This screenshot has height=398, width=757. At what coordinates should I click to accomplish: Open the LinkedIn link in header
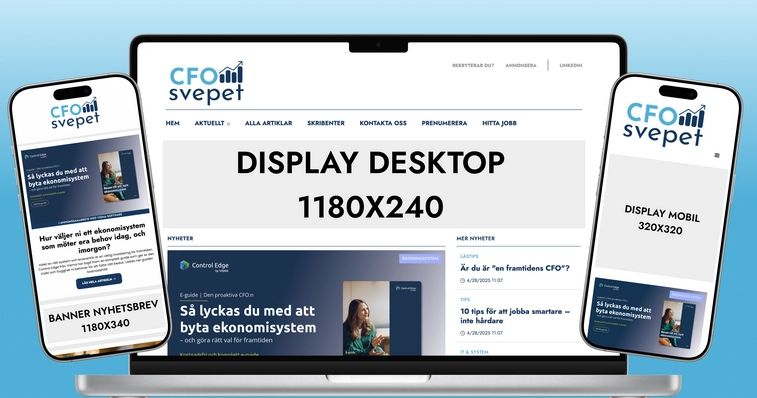(x=571, y=65)
